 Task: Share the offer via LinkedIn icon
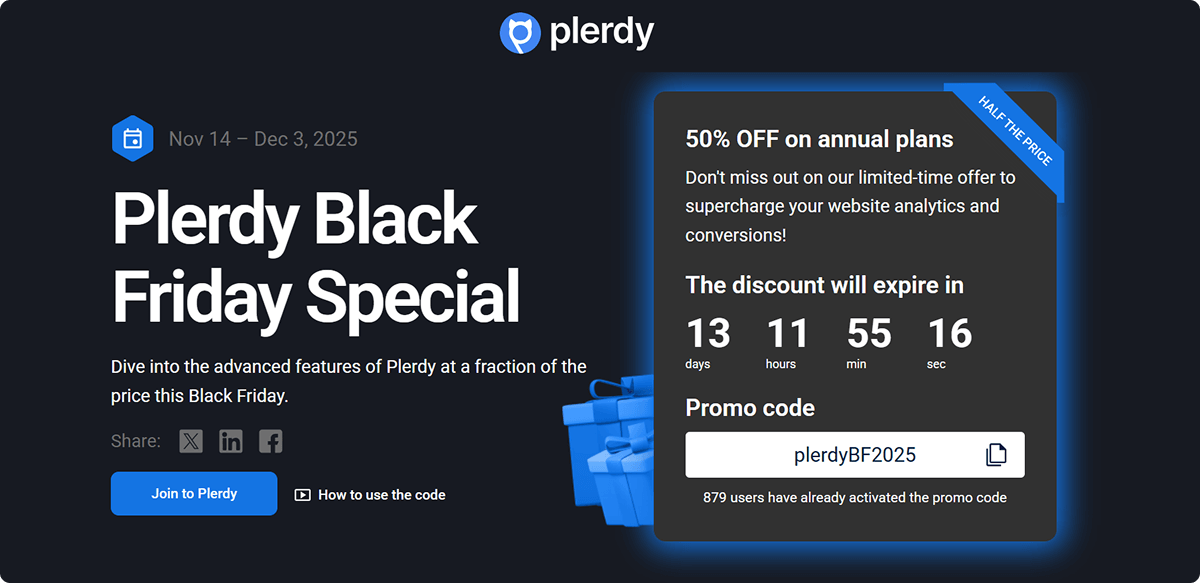[231, 440]
